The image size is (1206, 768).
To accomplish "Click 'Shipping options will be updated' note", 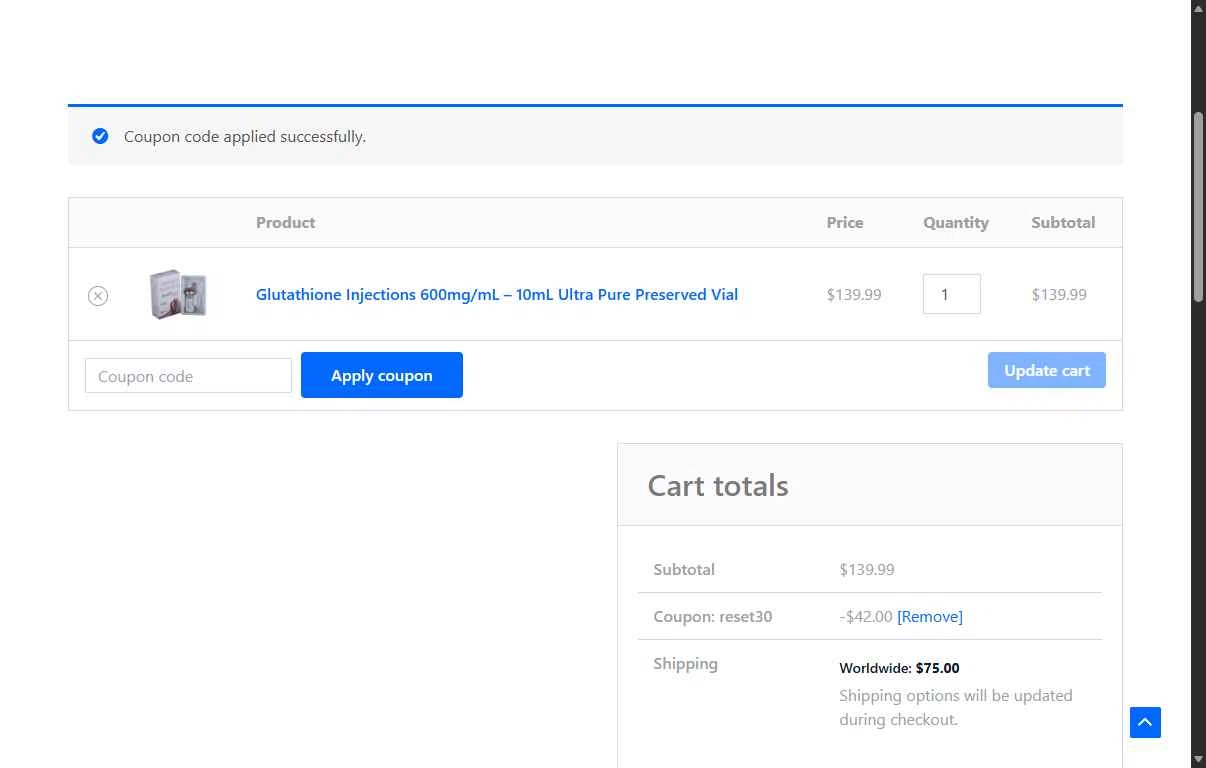I will (x=956, y=707).
